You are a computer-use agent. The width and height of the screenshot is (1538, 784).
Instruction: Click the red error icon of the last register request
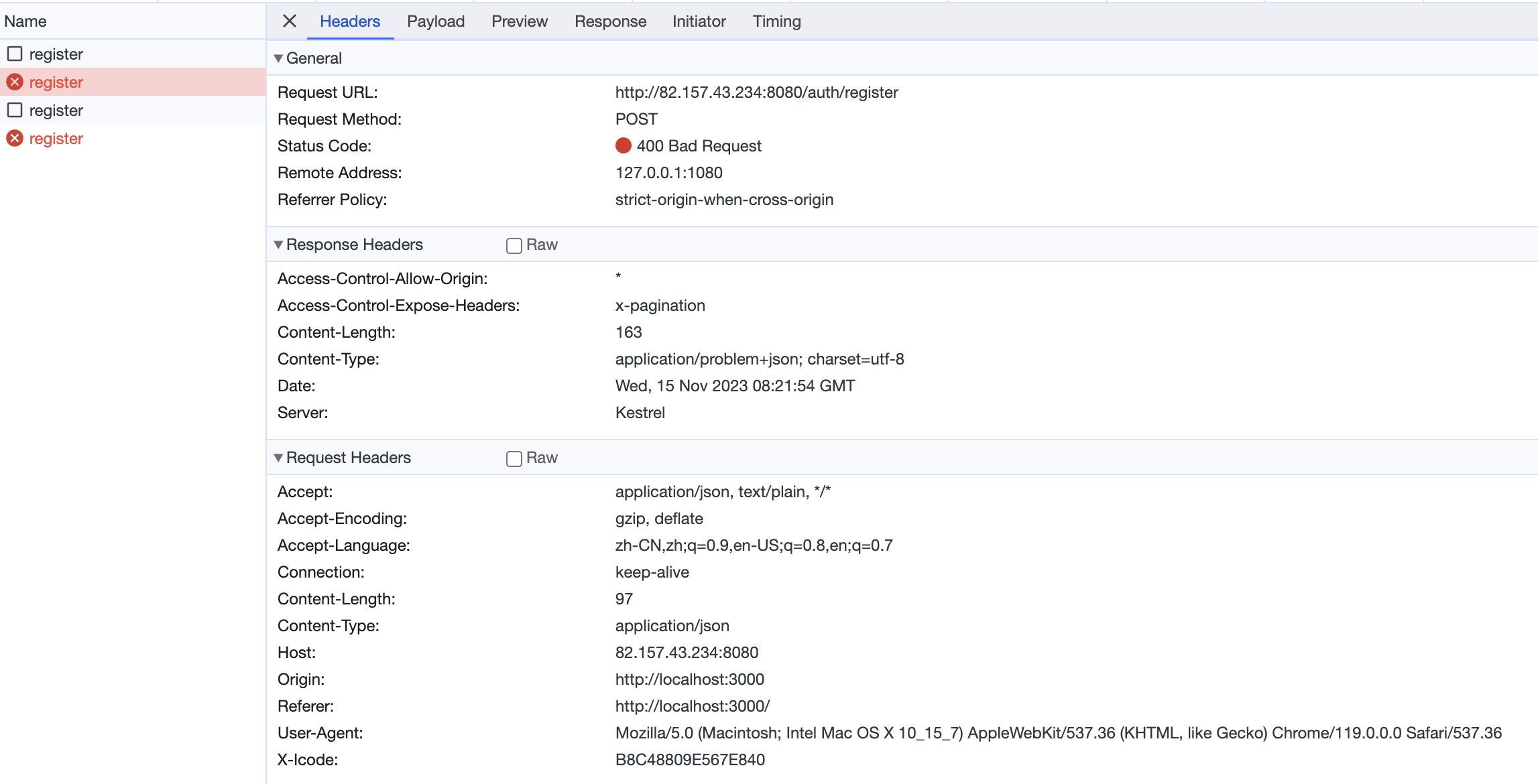[x=15, y=138]
